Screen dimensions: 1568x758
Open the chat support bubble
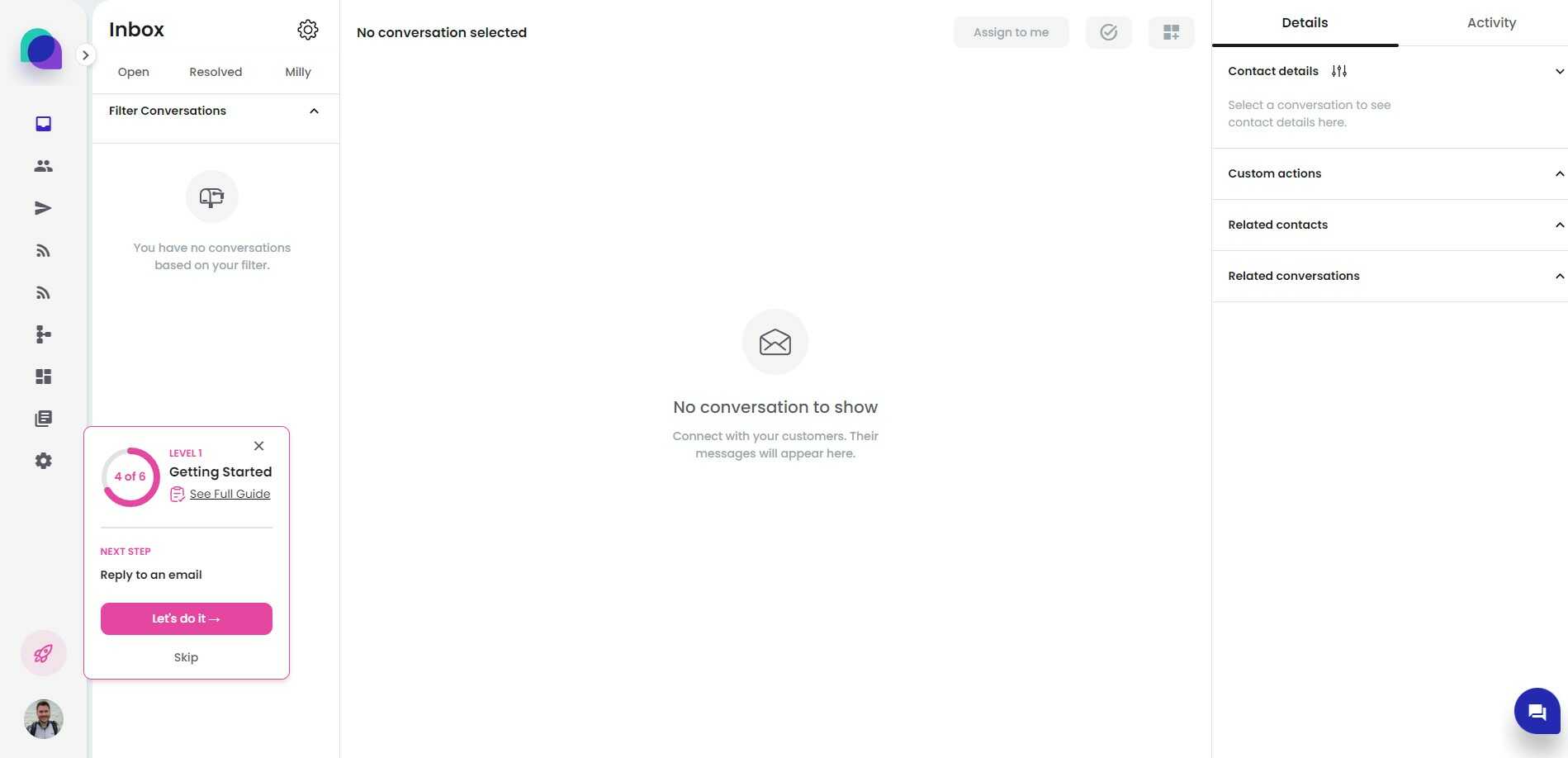(1537, 711)
